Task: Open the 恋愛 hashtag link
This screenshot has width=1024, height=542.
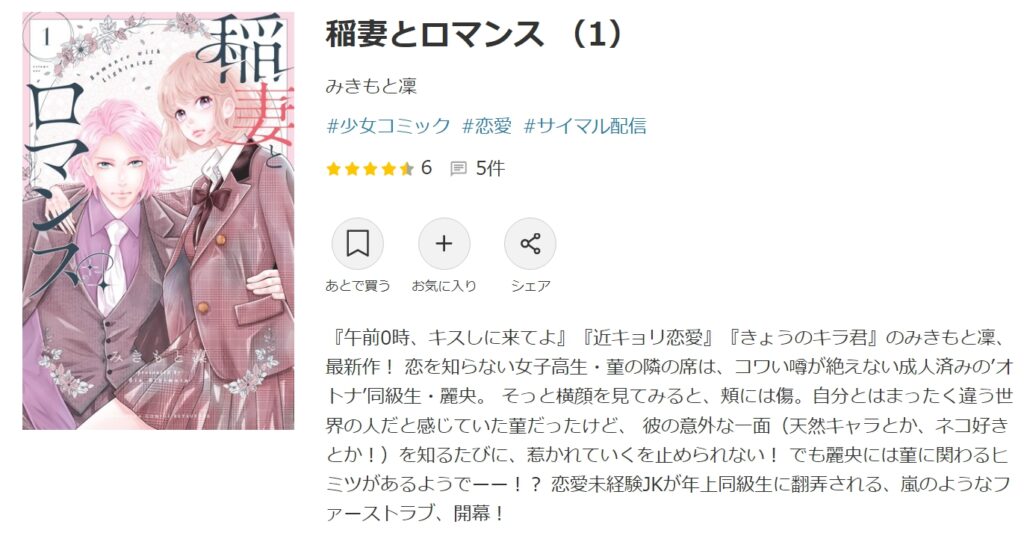Action: pyautogui.click(x=487, y=125)
